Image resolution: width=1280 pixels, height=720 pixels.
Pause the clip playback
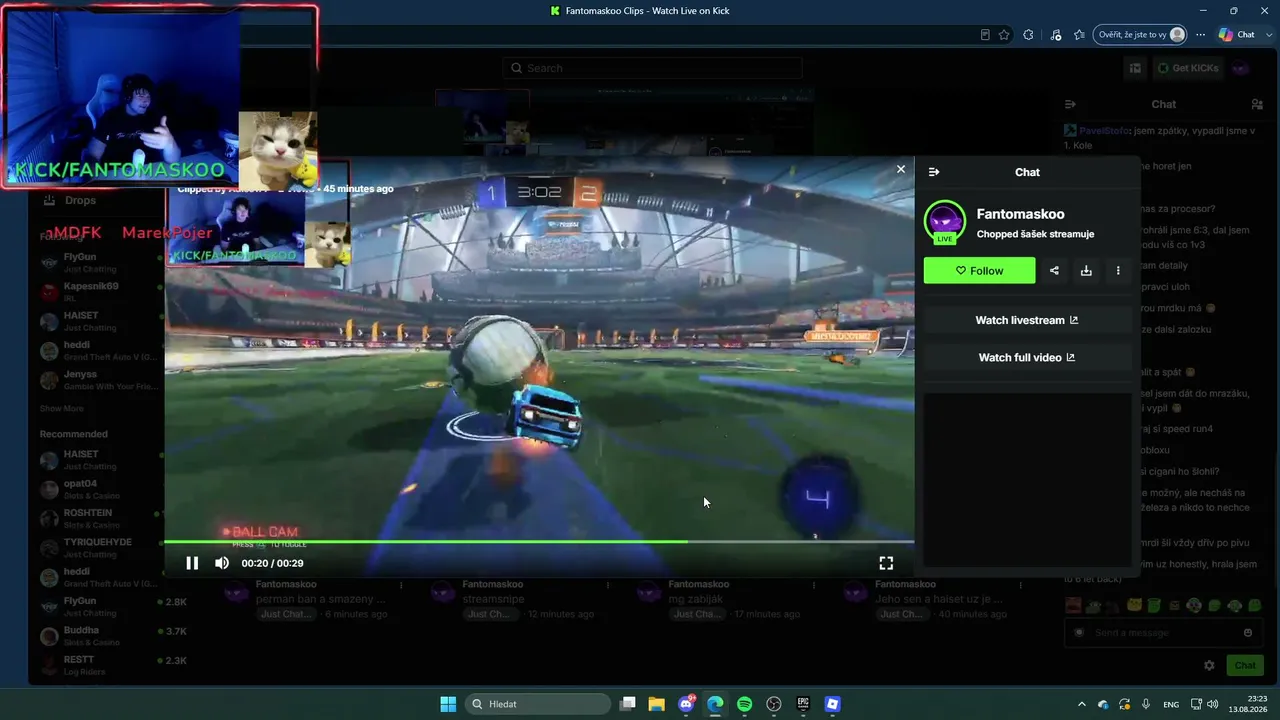[192, 563]
